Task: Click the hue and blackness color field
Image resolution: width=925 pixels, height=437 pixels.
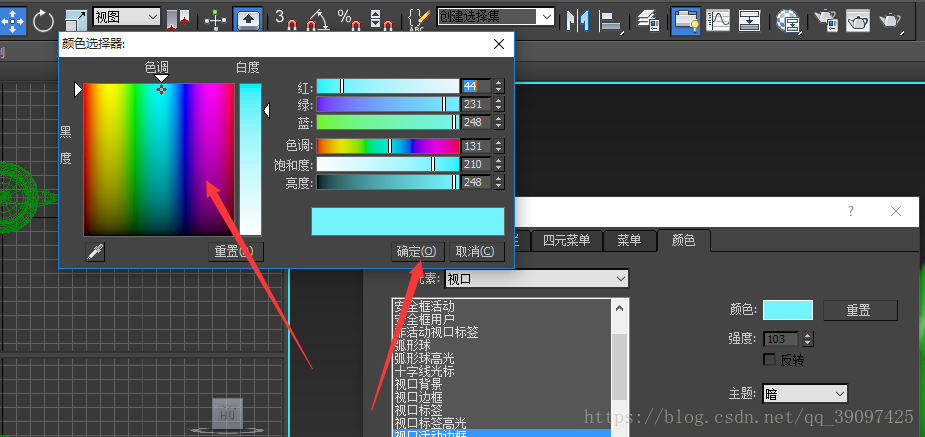Action: [159, 159]
